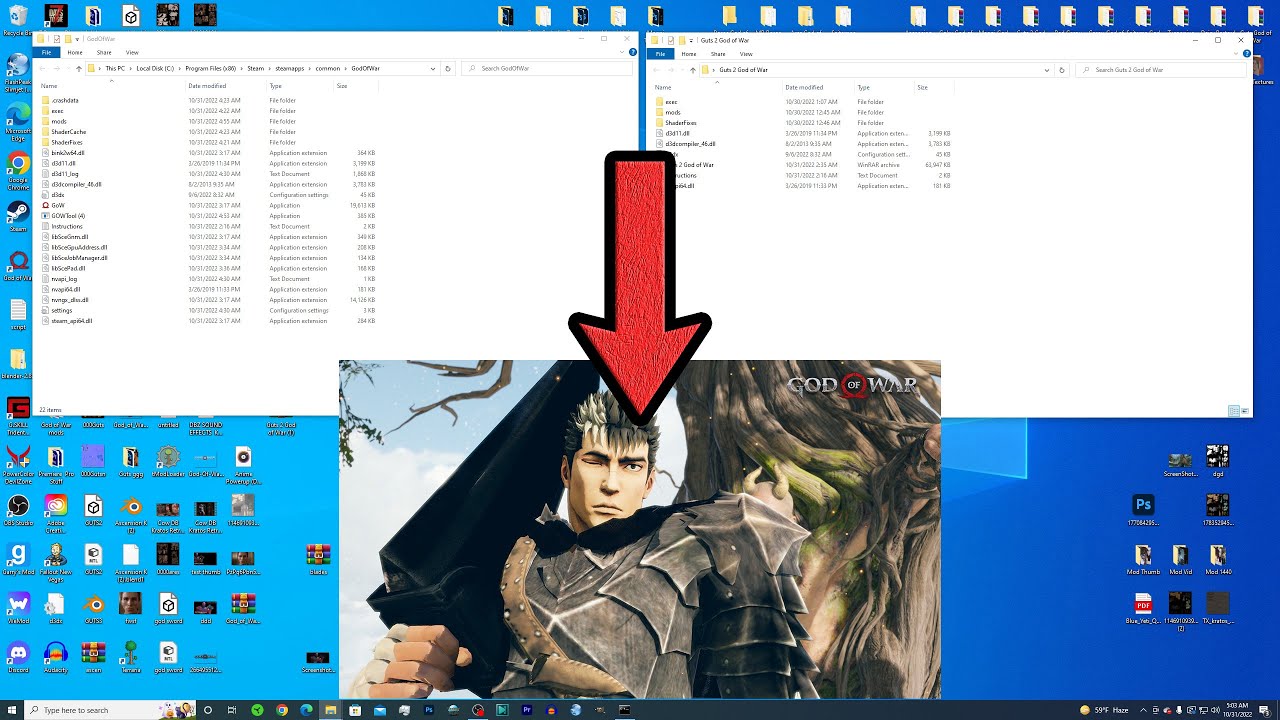The height and width of the screenshot is (720, 1280).
Task: Select Mod Thumb file on desktop
Action: tap(1143, 559)
